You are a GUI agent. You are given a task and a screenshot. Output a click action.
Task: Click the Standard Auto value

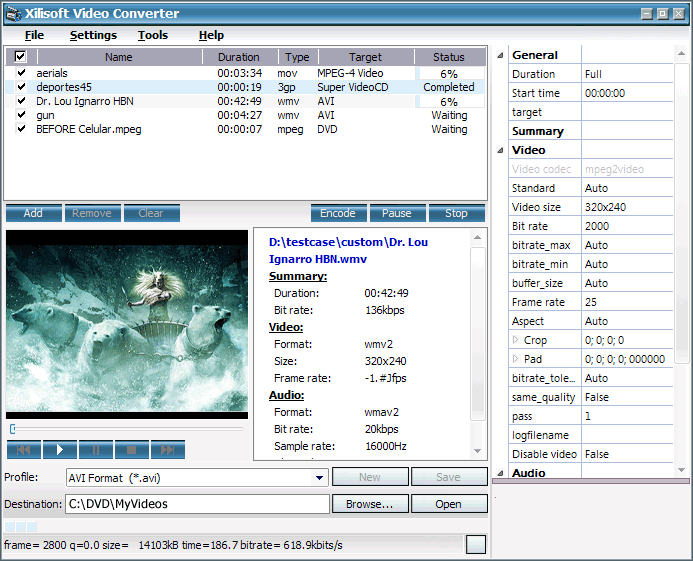(596, 188)
